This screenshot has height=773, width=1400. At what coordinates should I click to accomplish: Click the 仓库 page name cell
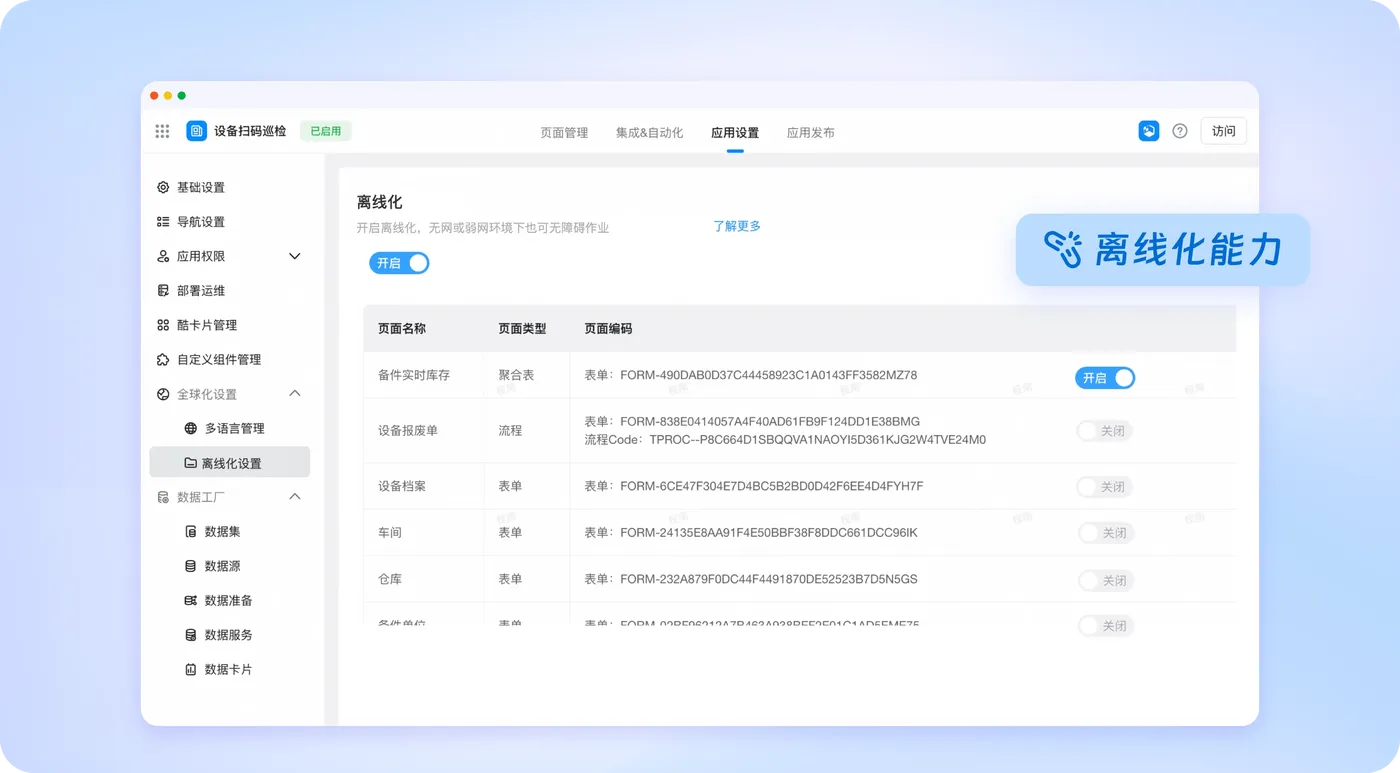(x=390, y=579)
